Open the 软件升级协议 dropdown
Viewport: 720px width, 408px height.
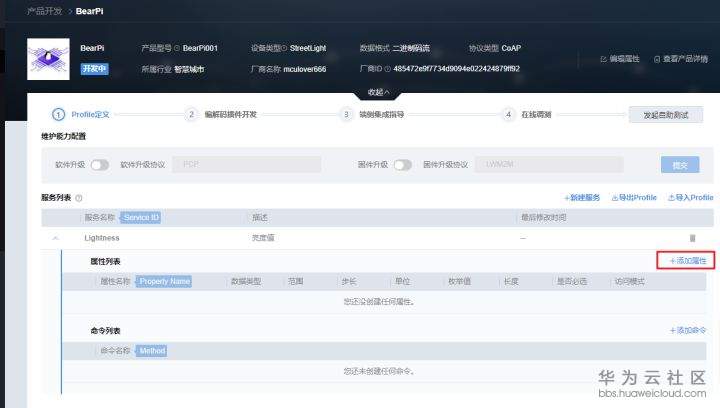[247, 164]
